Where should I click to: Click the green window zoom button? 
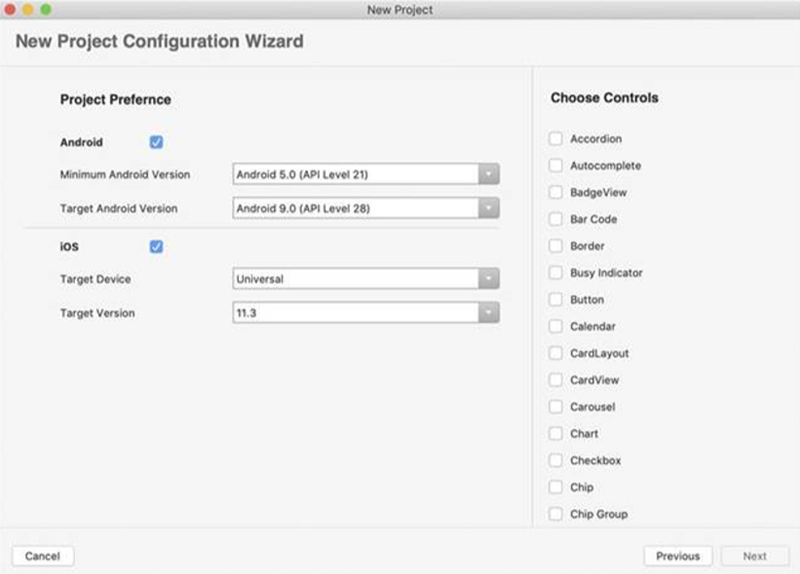(45, 9)
